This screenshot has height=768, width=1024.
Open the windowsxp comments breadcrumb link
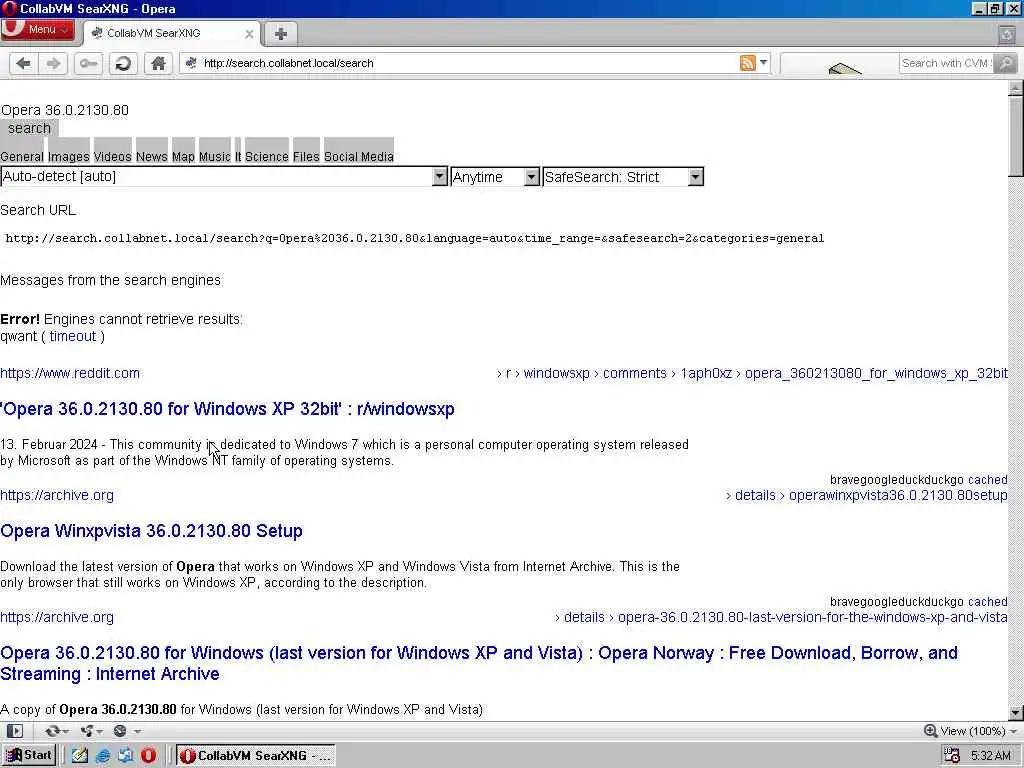click(x=752, y=374)
